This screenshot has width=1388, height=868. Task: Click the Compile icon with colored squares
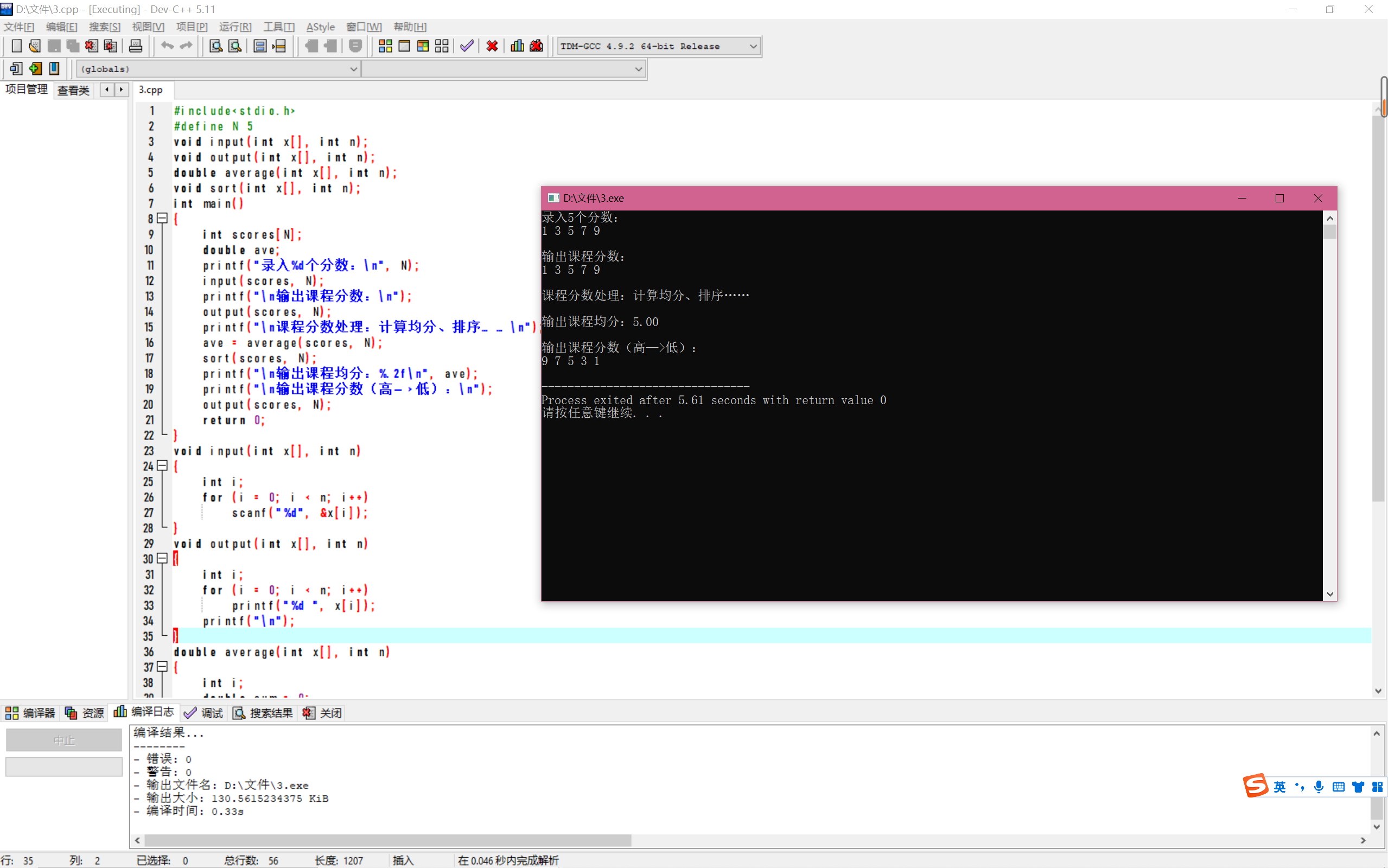(x=385, y=46)
